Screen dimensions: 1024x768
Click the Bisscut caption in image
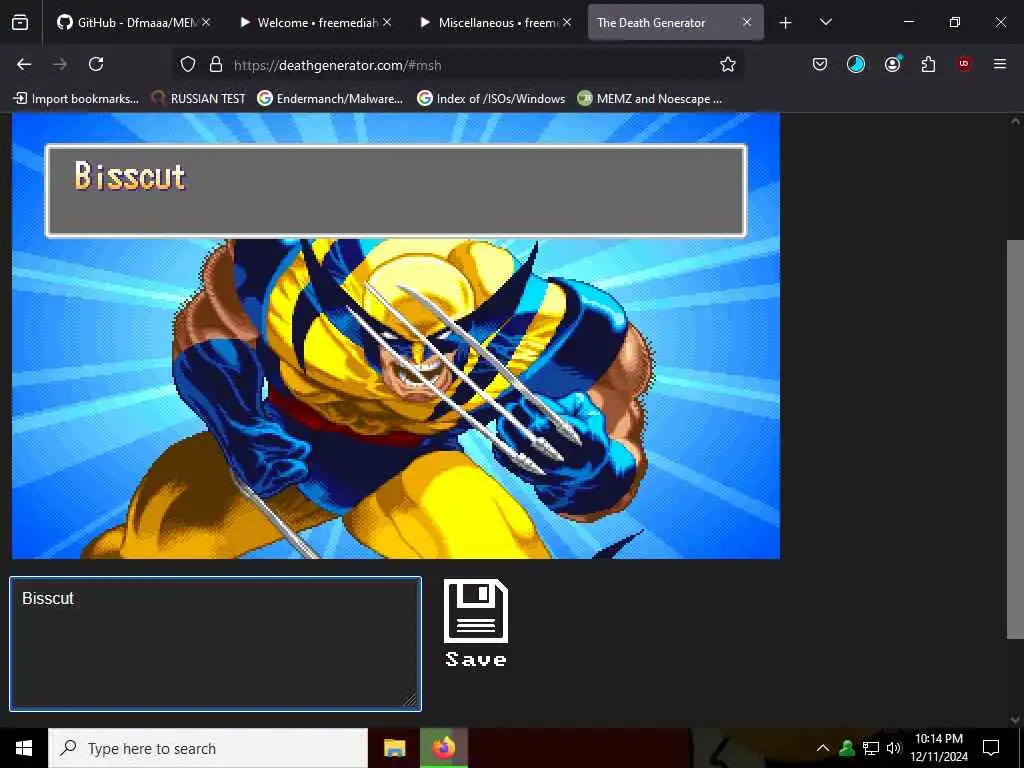[x=130, y=176]
